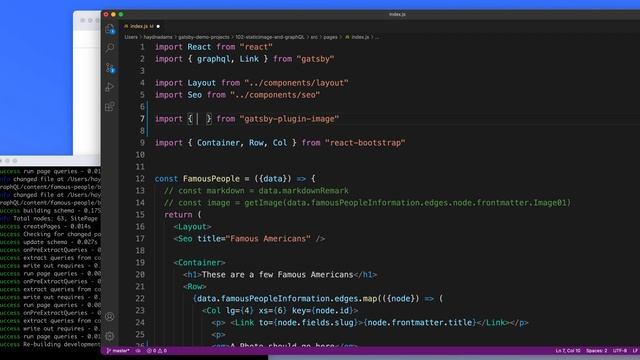Click Users in the breadcrumb path
640x360 pixels.
coord(131,37)
